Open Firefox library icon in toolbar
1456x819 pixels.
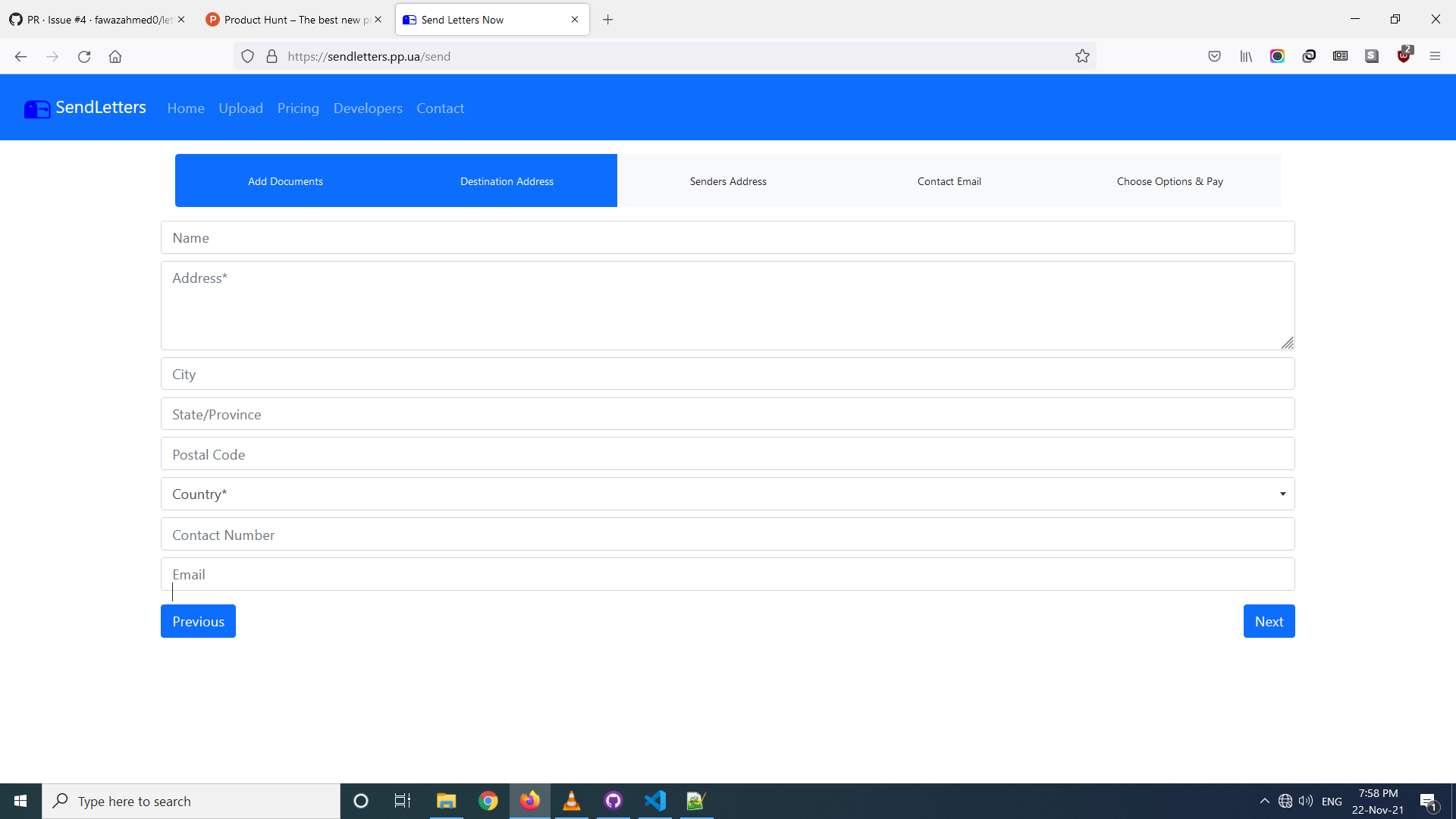[x=1246, y=56]
